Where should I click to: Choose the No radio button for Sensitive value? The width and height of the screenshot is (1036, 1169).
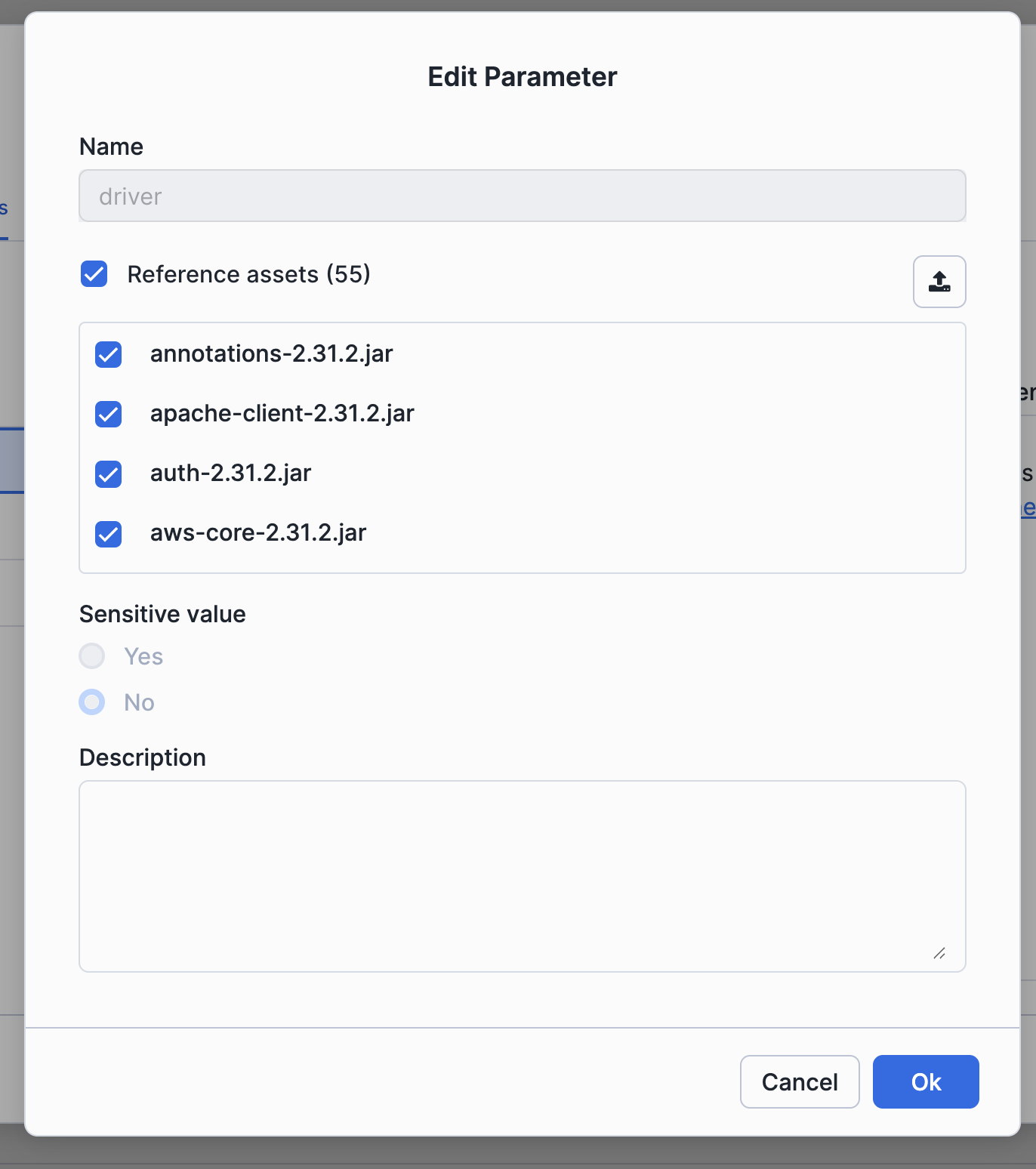[92, 702]
